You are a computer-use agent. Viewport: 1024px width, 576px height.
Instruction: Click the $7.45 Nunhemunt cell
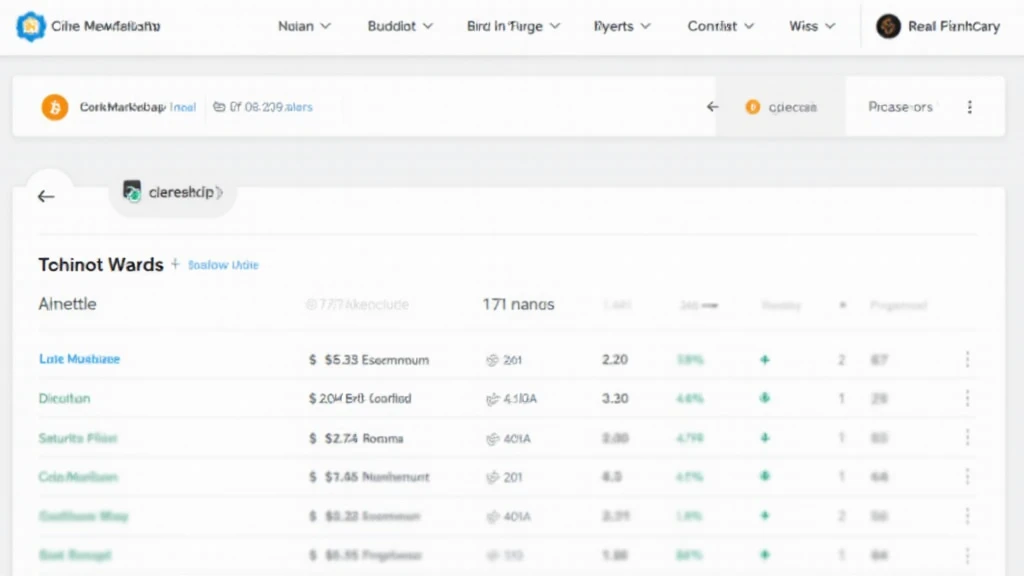369,477
